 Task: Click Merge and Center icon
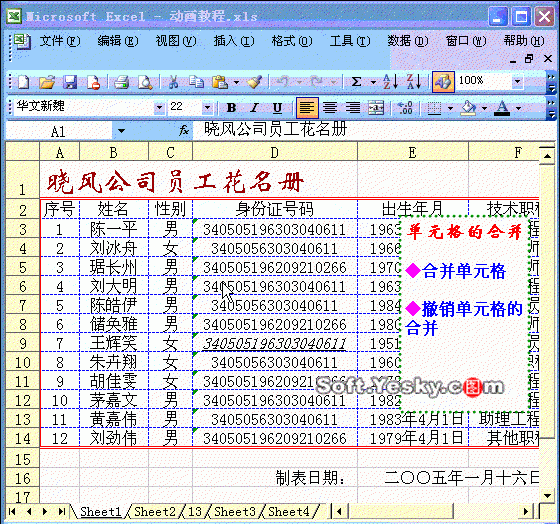click(x=376, y=108)
